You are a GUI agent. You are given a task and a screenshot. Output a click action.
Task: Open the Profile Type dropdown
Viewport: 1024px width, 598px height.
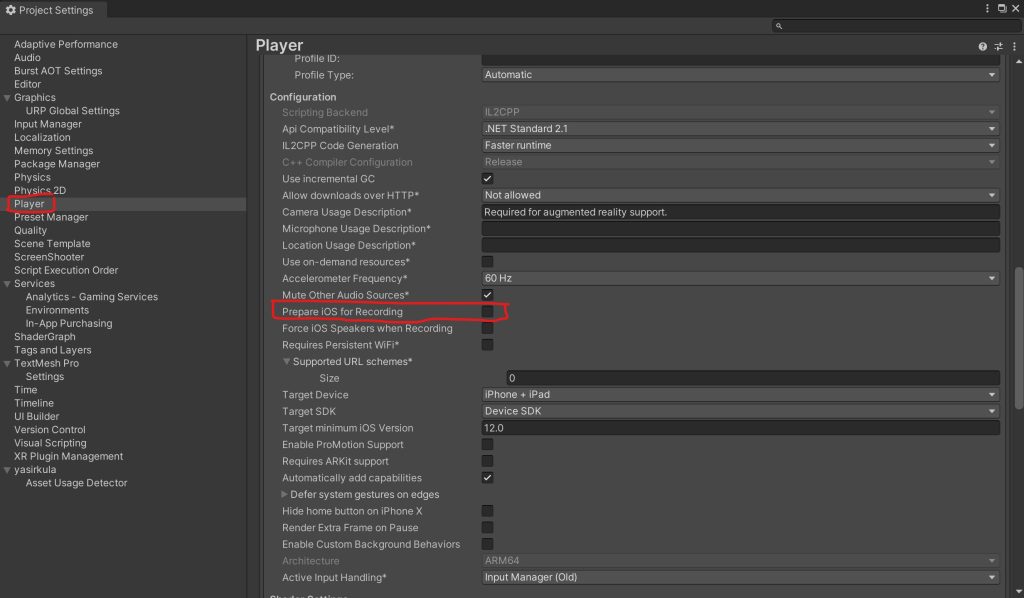pyautogui.click(x=741, y=75)
